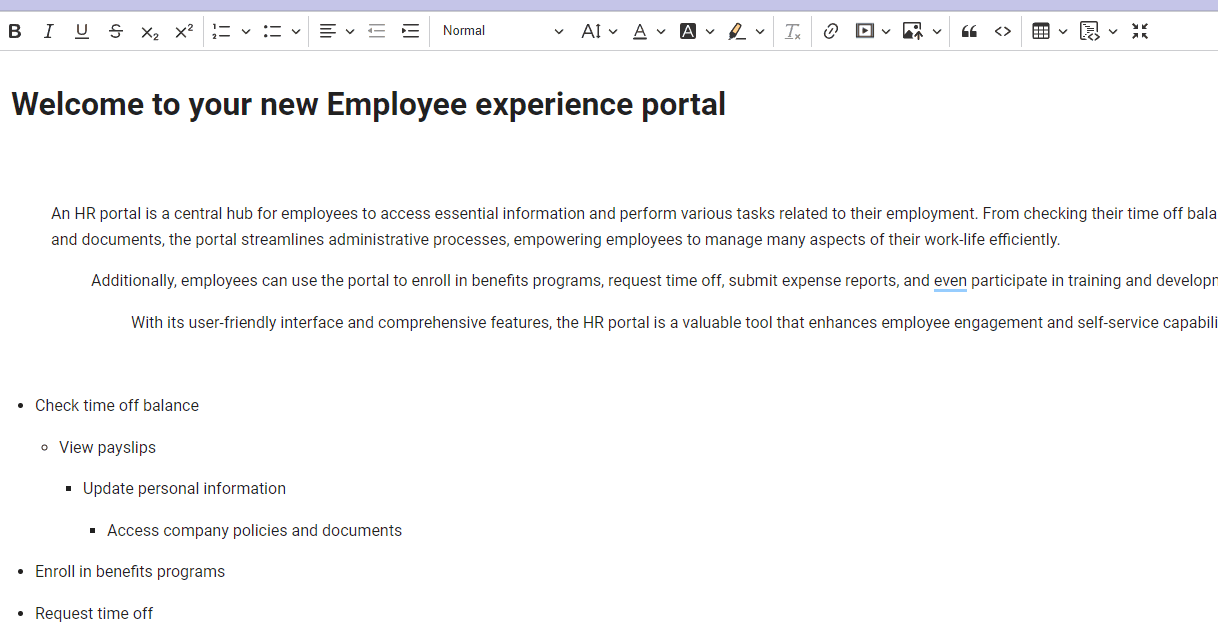Insert a block quote
Viewport: 1218px width, 644px height.
tap(969, 31)
